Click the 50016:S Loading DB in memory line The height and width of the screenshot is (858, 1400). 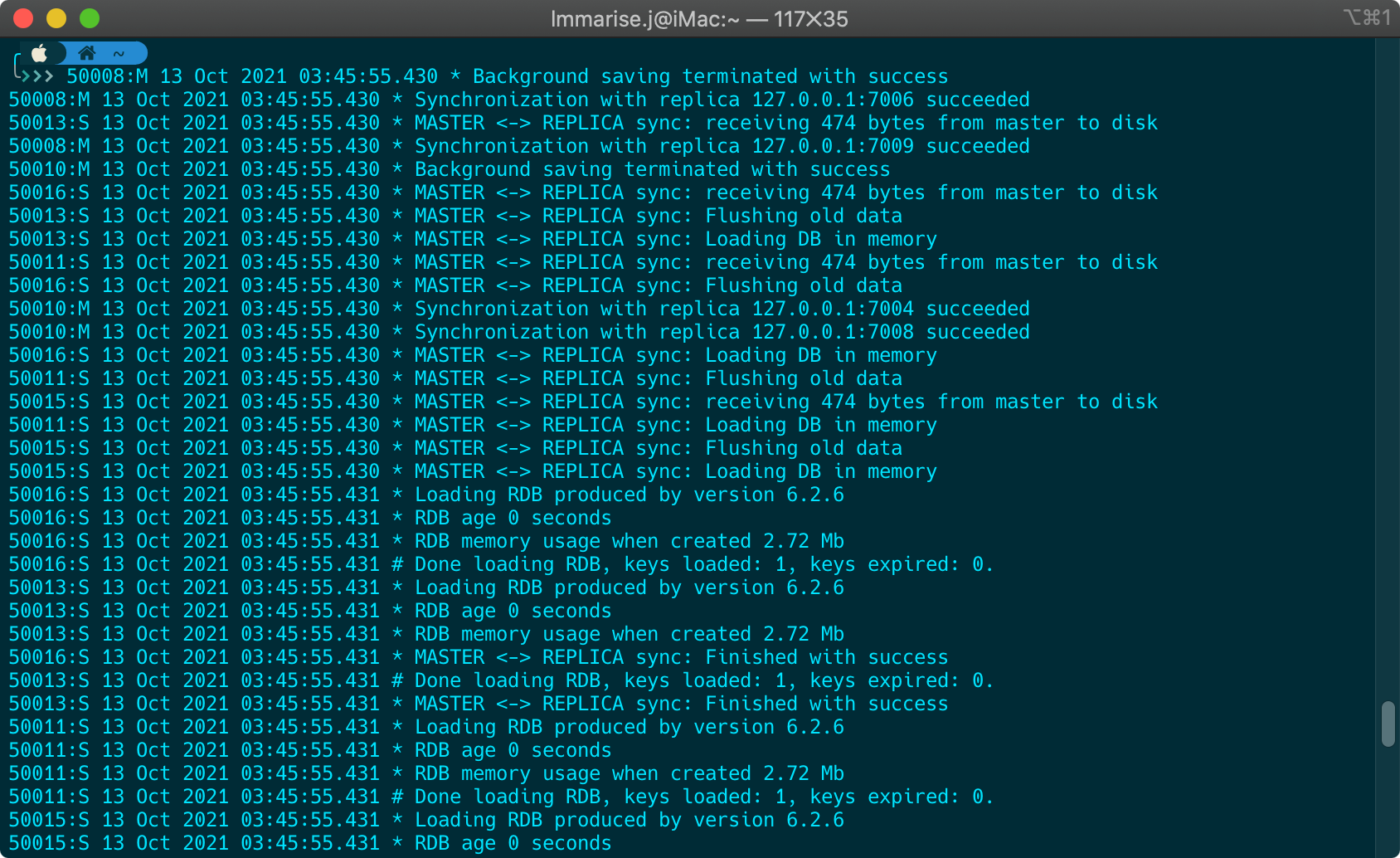(x=473, y=355)
